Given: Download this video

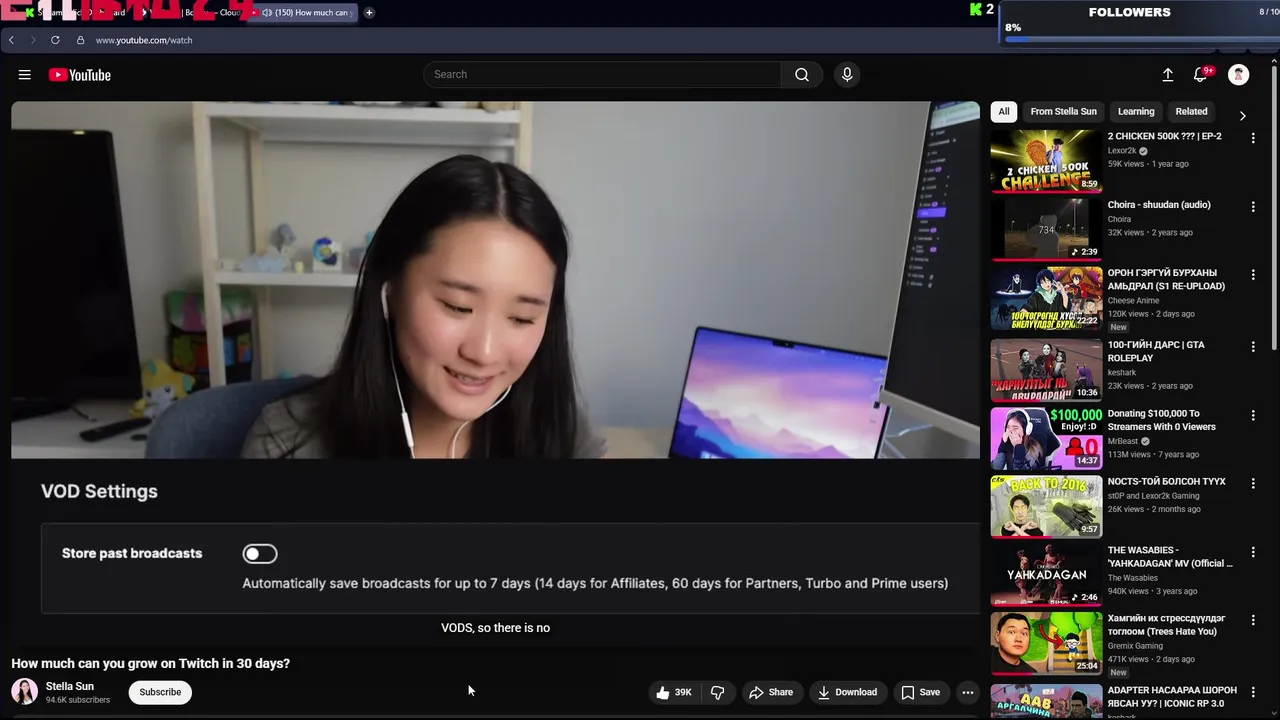Looking at the screenshot, I should [x=847, y=692].
